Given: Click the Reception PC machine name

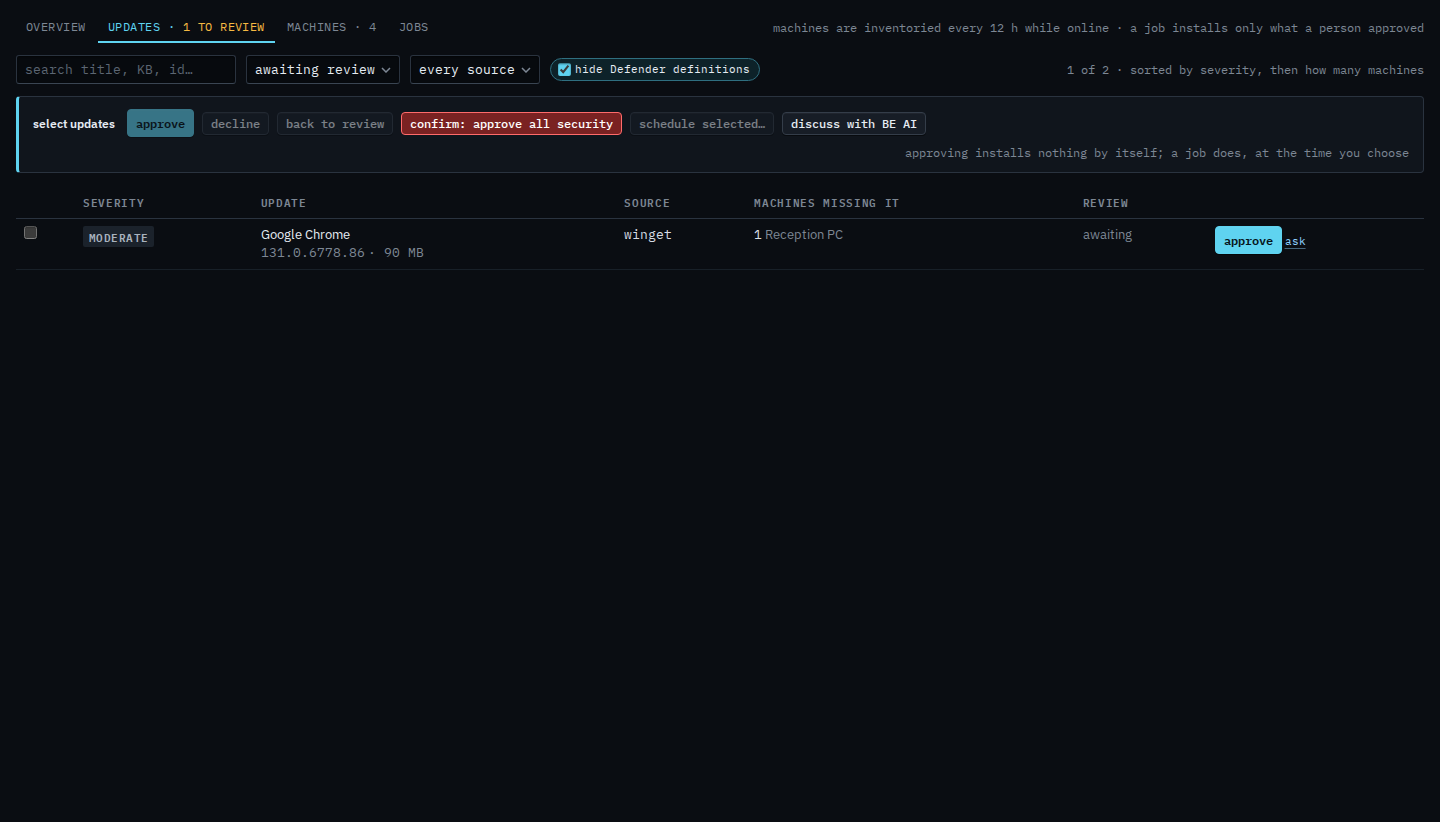Looking at the screenshot, I should click(x=804, y=235).
